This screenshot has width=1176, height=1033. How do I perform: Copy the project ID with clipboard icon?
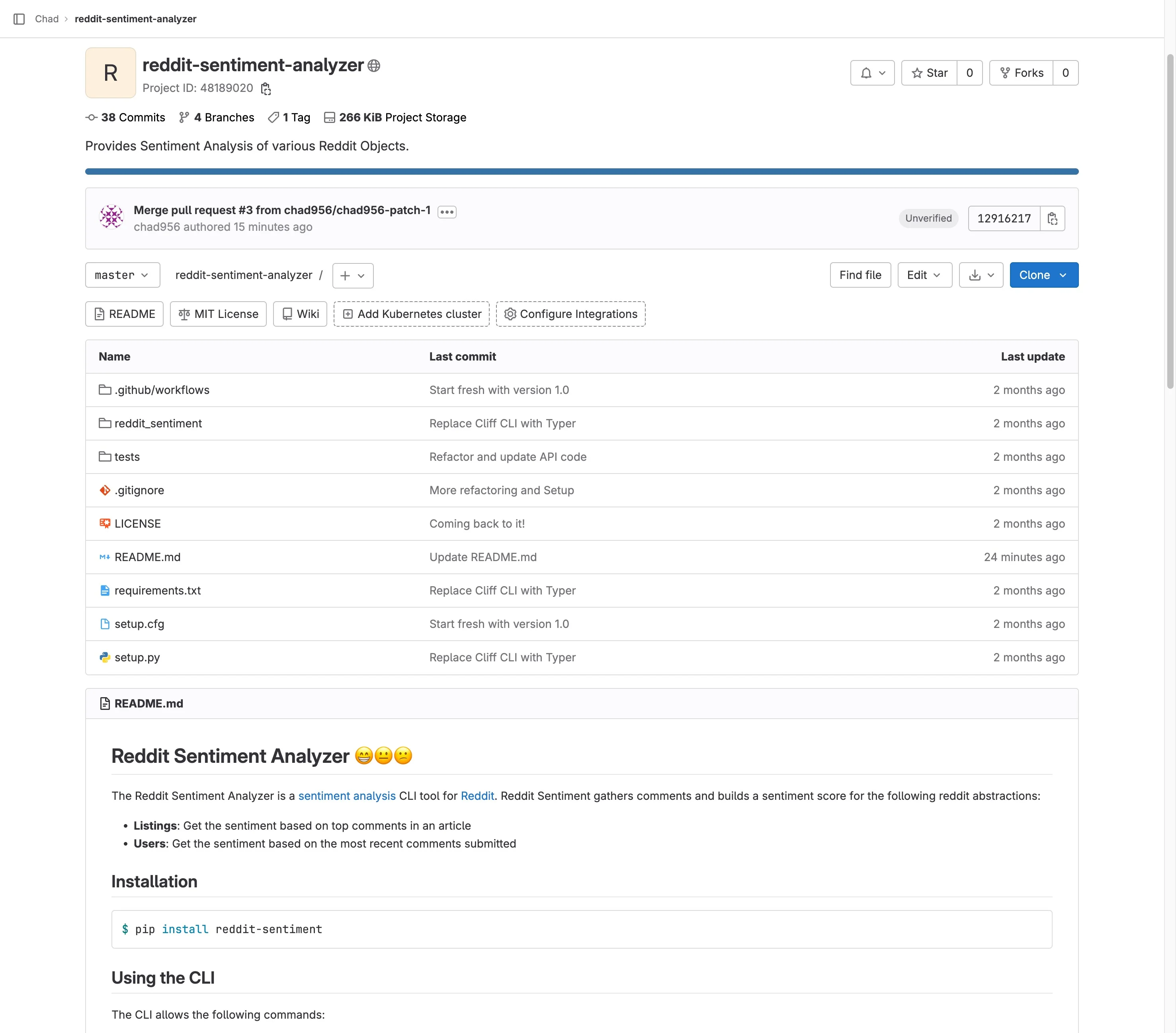(x=266, y=89)
